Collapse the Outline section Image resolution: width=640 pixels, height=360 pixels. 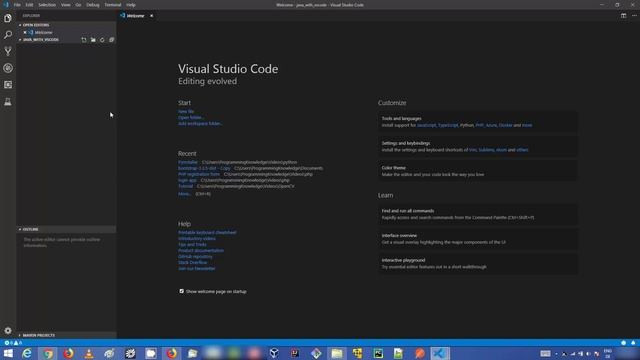pyautogui.click(x=67, y=229)
